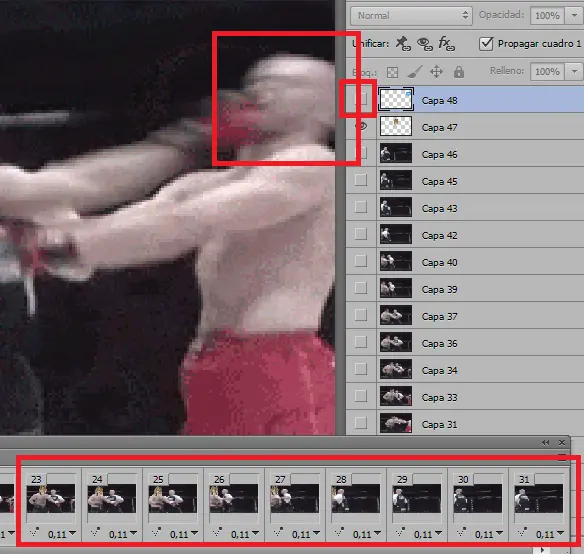Select animation frame 30 thumbnail
This screenshot has height=554, width=584.
tap(478, 498)
